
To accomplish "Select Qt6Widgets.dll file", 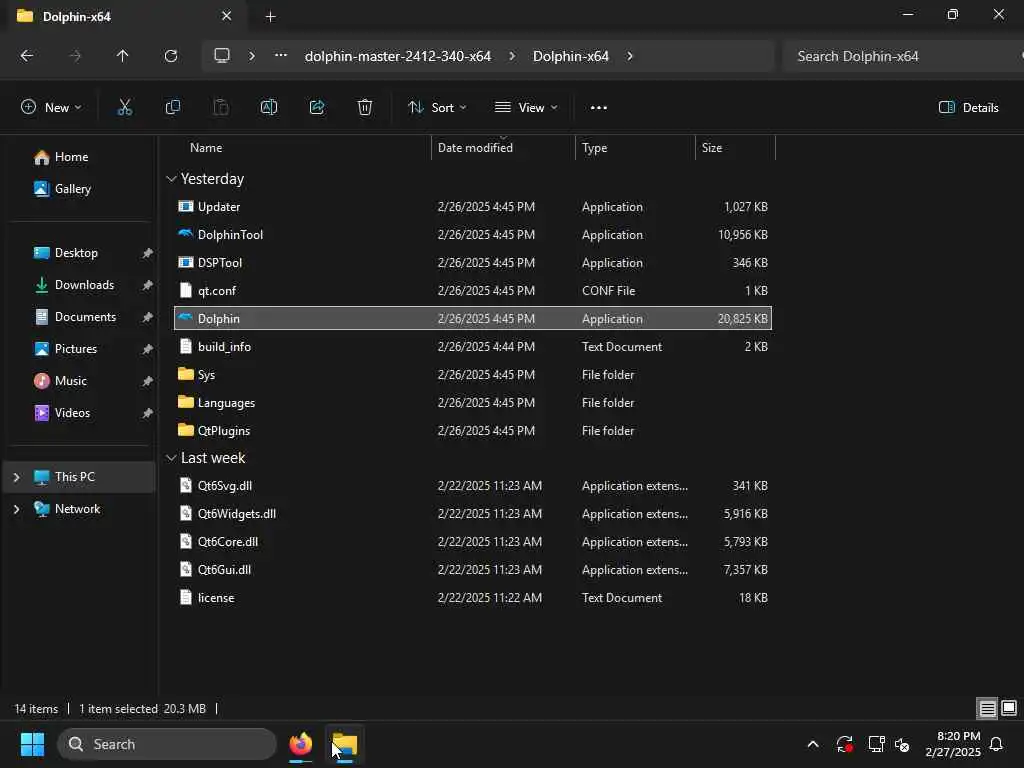I will [472, 514].
